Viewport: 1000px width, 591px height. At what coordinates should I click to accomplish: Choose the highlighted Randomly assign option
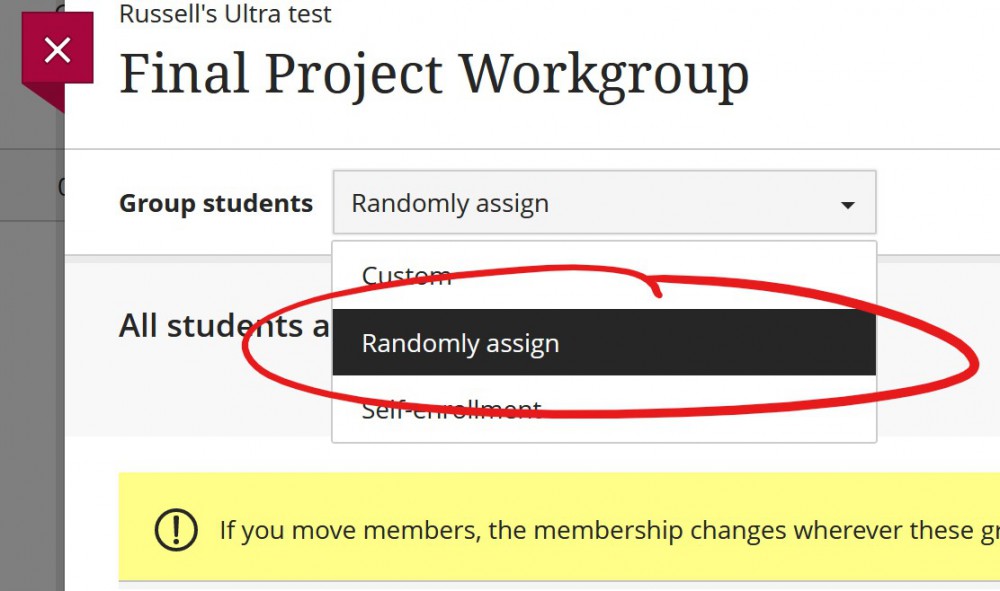click(x=460, y=342)
